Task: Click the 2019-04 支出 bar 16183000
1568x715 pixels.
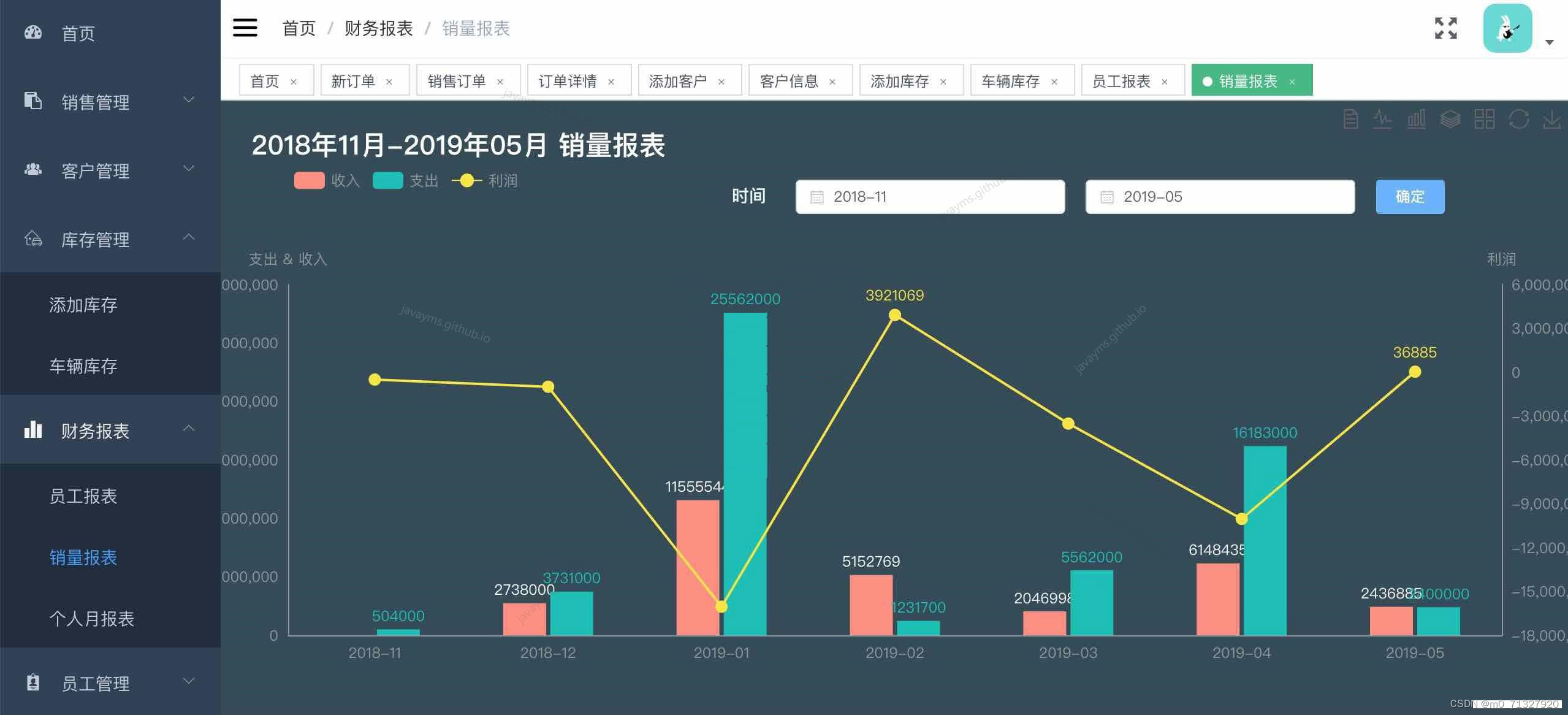Action: [1265, 540]
